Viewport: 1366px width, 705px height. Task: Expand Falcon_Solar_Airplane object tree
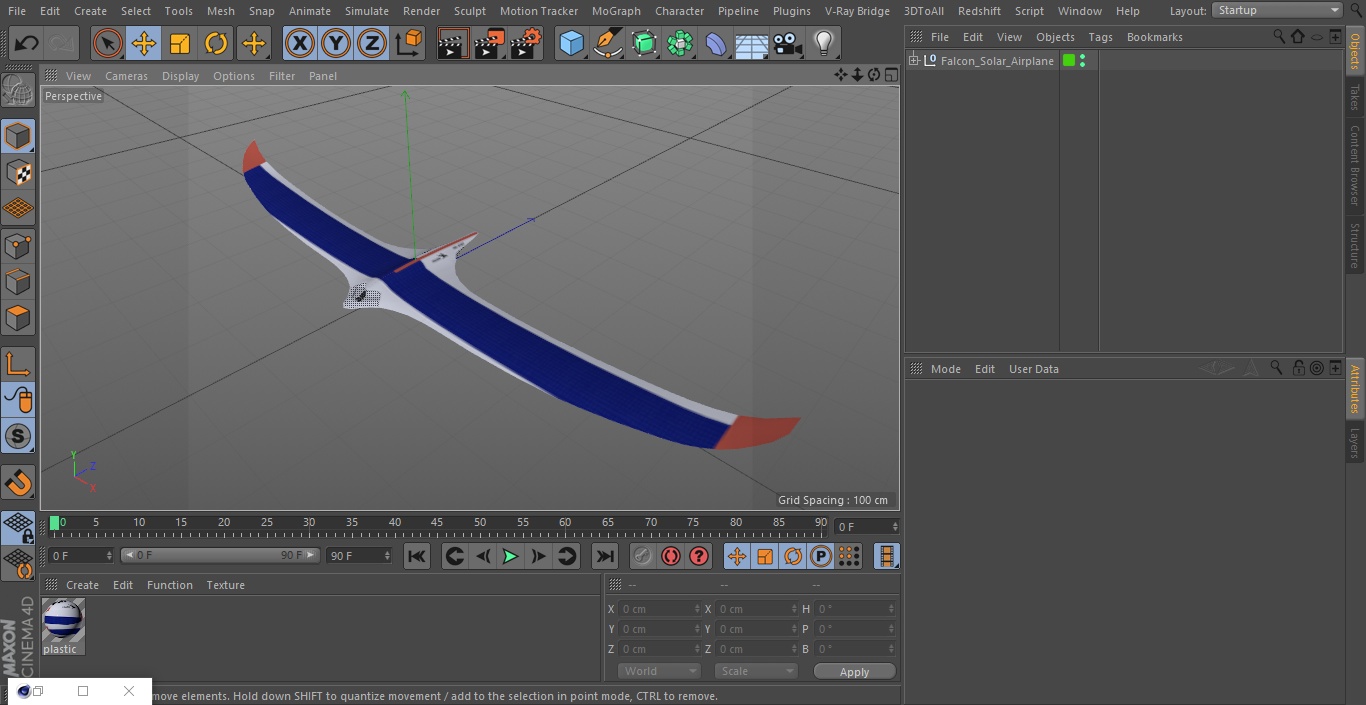click(x=914, y=61)
